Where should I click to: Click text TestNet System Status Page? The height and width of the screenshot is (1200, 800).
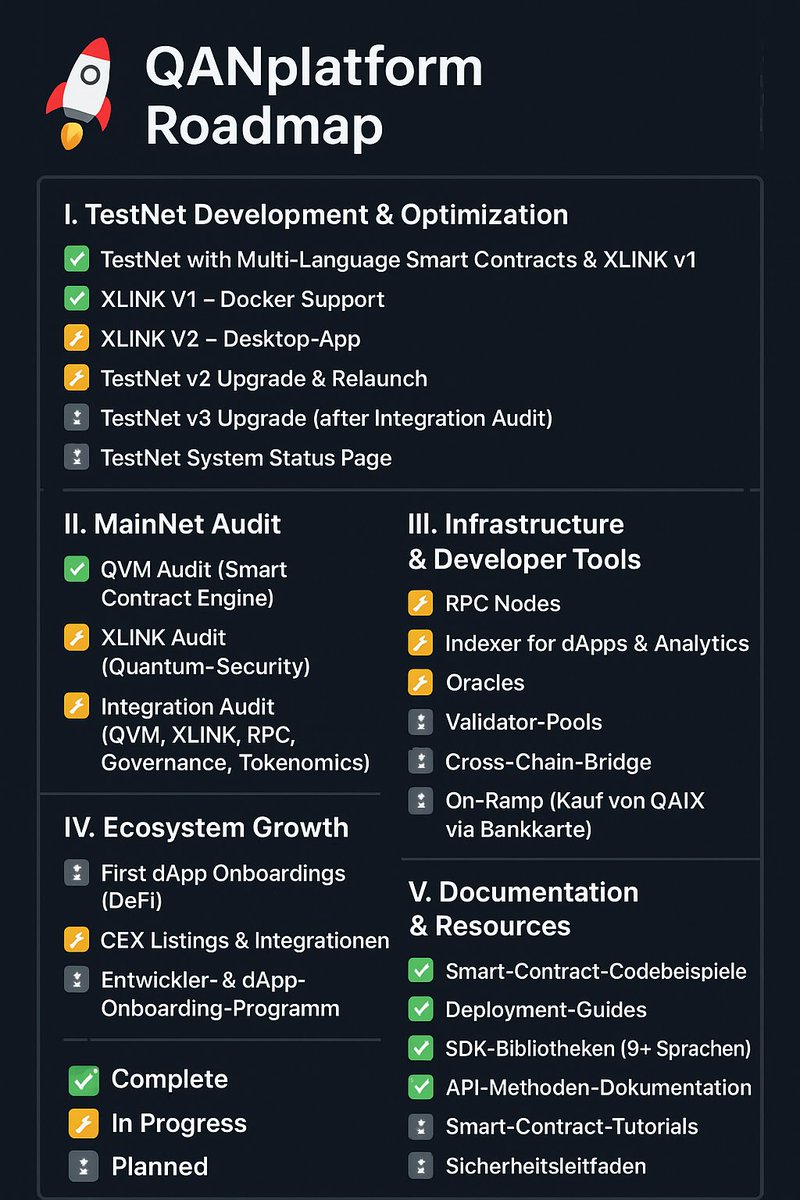[246, 458]
